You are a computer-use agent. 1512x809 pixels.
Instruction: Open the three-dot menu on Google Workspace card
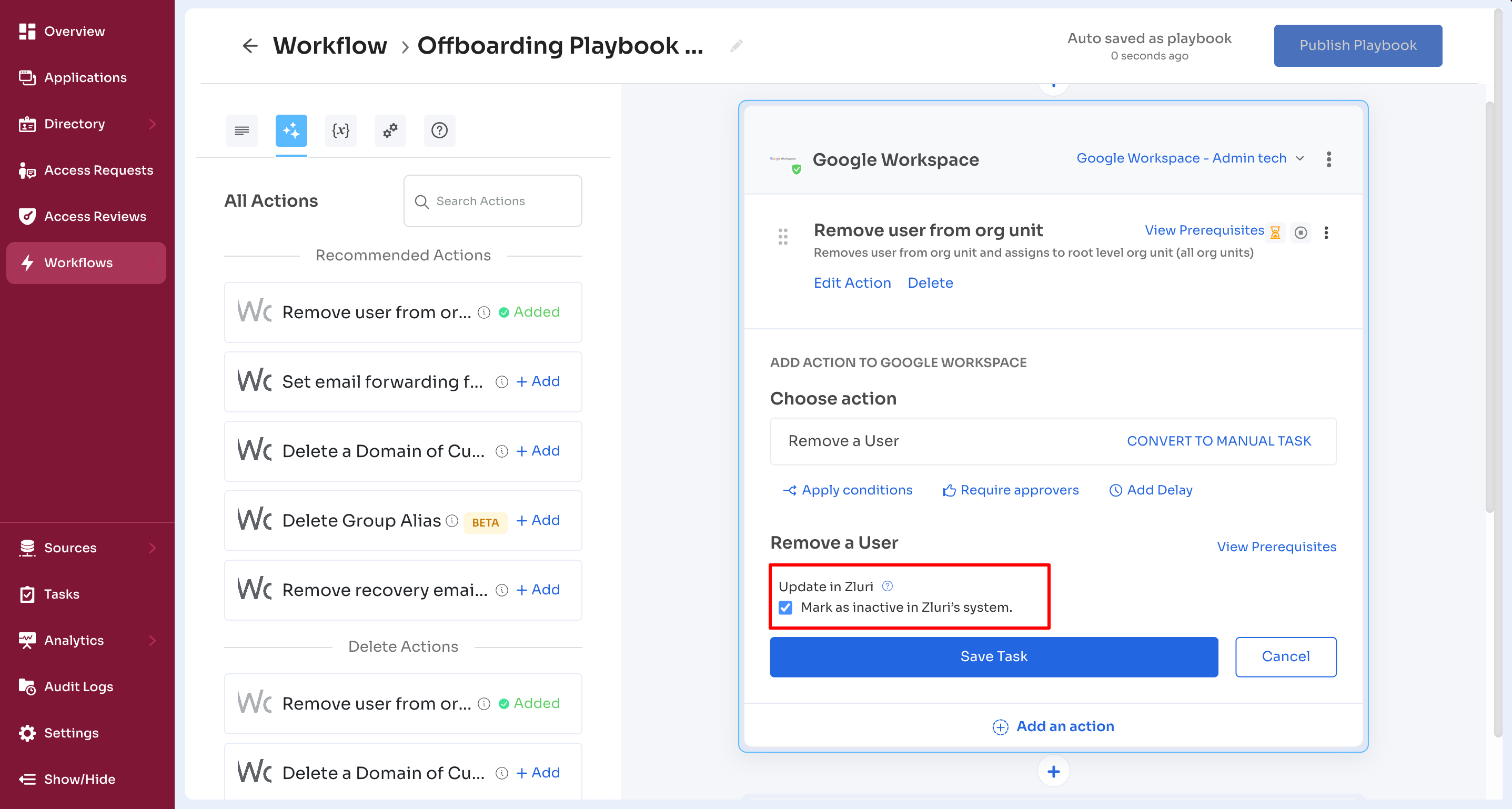(1328, 159)
